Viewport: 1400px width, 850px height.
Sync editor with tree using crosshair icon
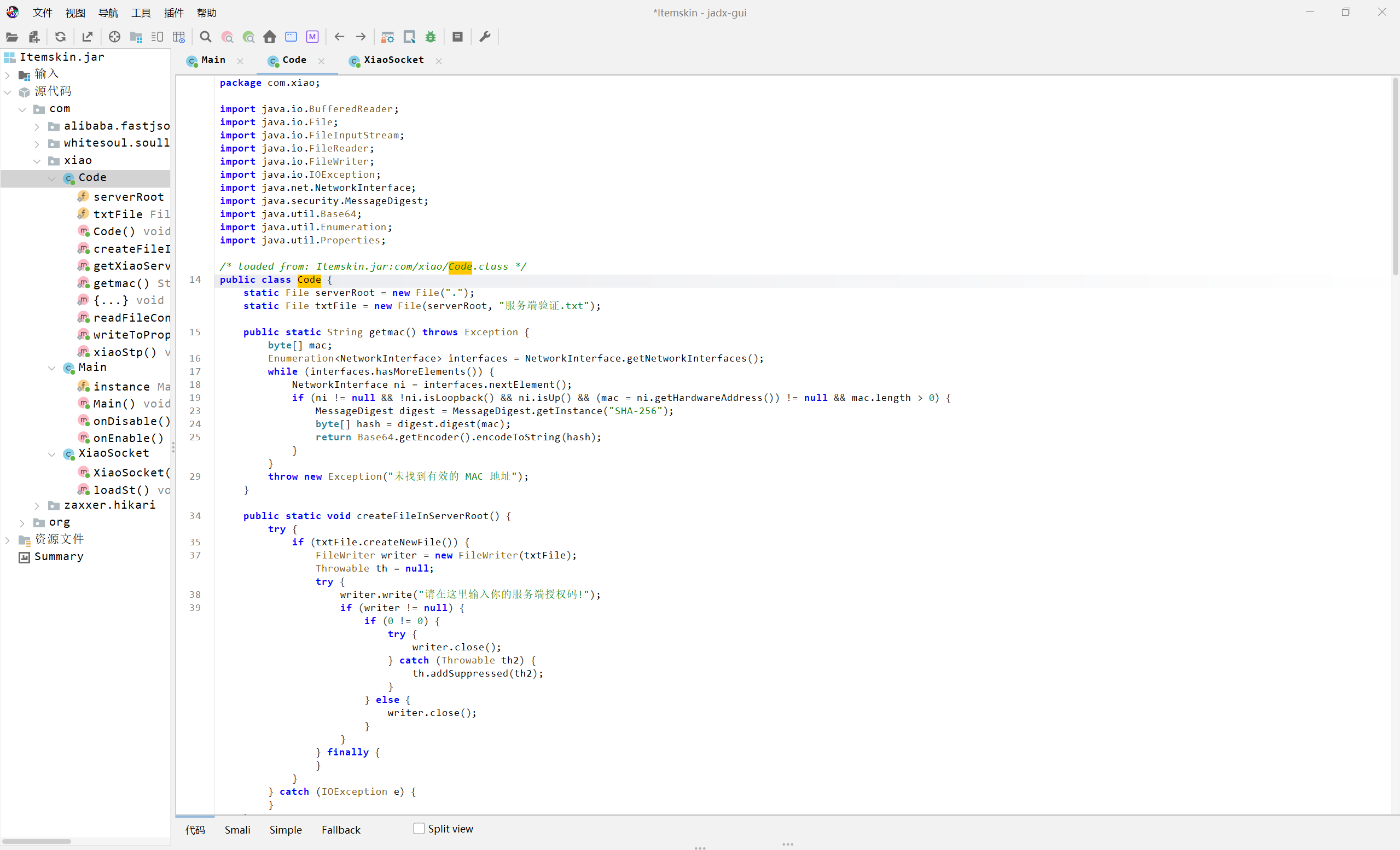point(114,36)
